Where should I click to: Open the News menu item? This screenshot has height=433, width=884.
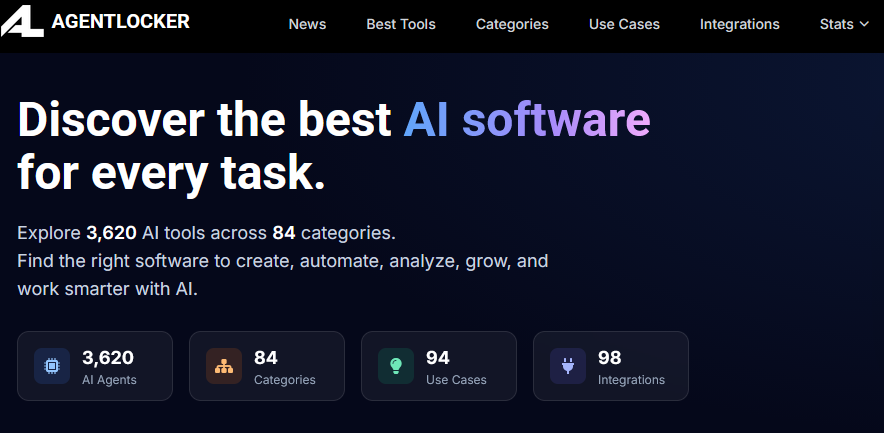point(307,24)
